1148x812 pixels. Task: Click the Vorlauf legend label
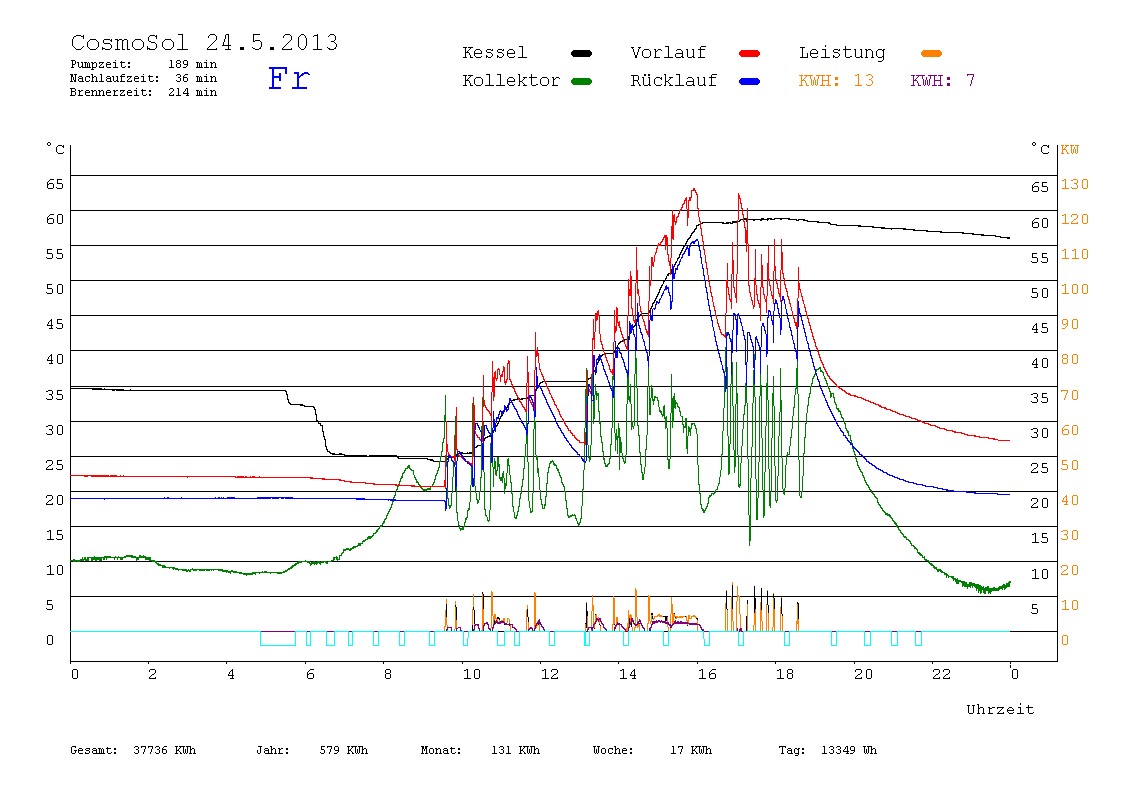pos(668,53)
